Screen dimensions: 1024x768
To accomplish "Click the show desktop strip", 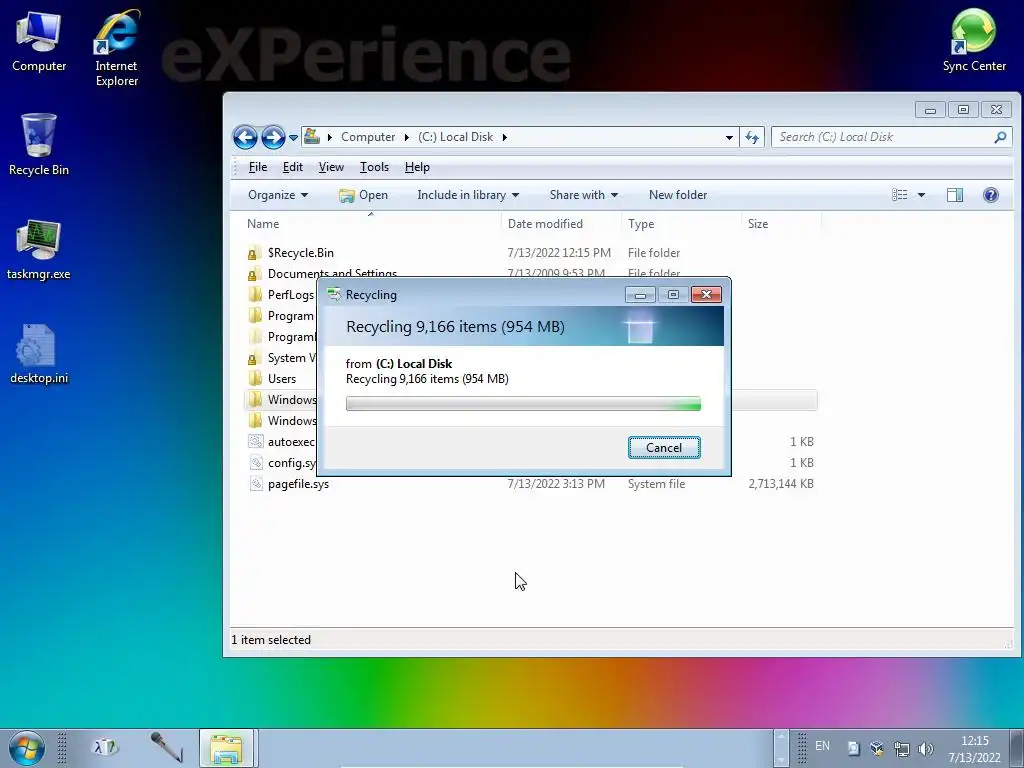I will (x=1017, y=749).
